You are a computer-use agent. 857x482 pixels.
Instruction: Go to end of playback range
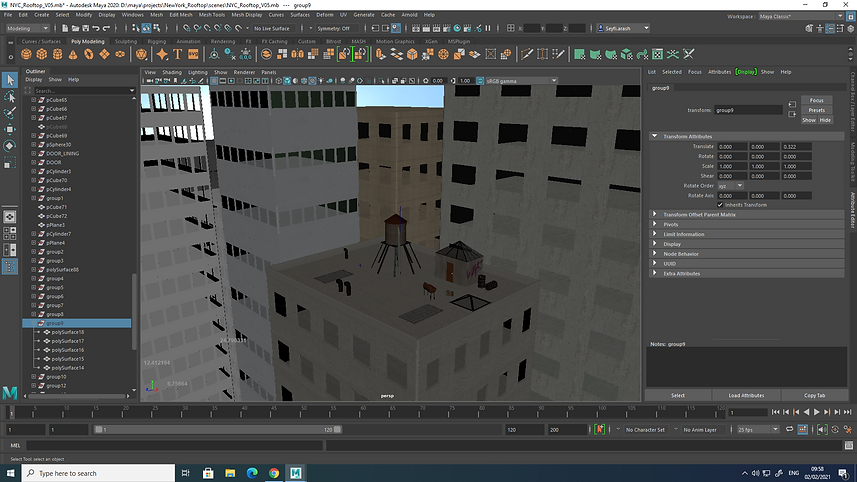coord(848,412)
